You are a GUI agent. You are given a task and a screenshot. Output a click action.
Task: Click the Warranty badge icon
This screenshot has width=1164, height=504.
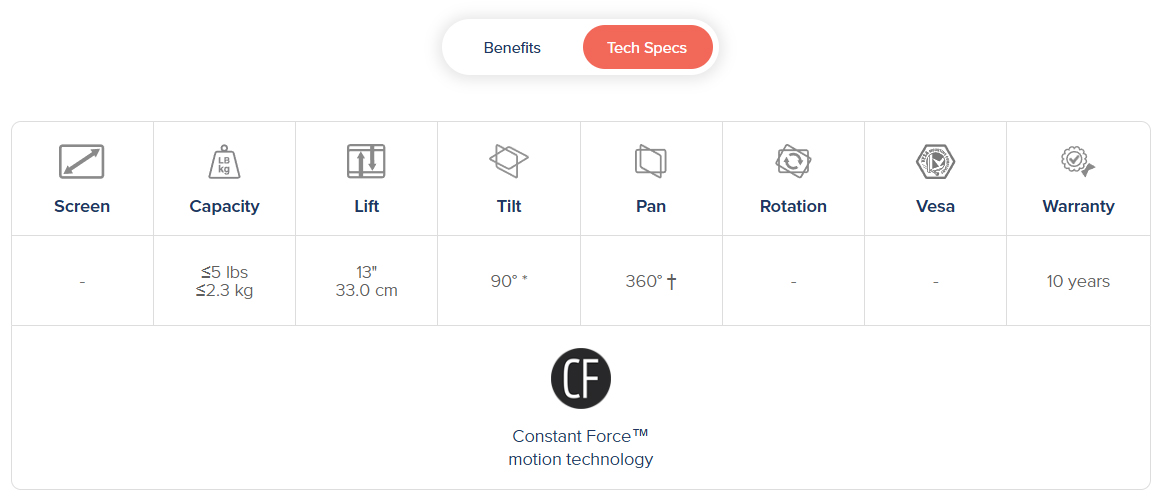click(x=1077, y=160)
